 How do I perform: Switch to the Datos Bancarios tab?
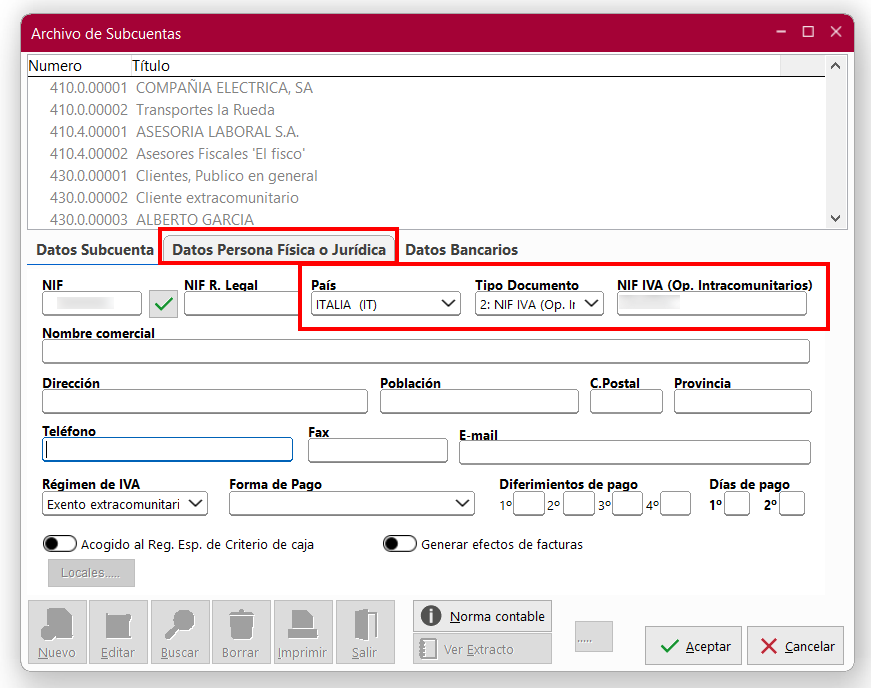[x=461, y=250]
